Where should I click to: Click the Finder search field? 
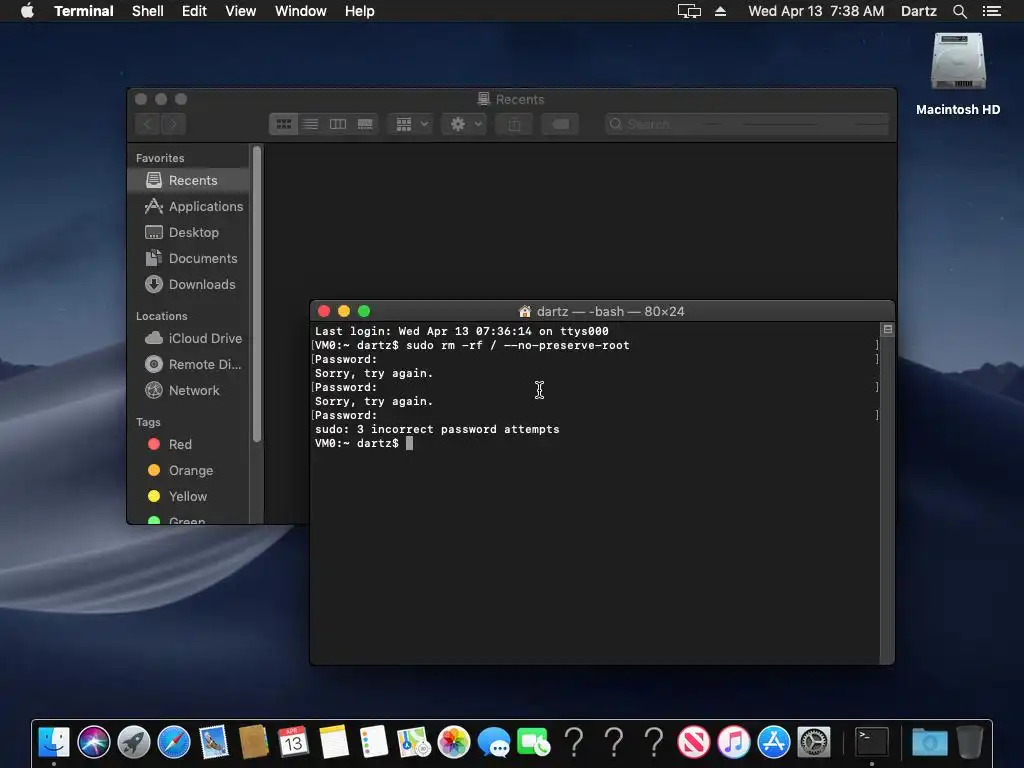point(746,124)
